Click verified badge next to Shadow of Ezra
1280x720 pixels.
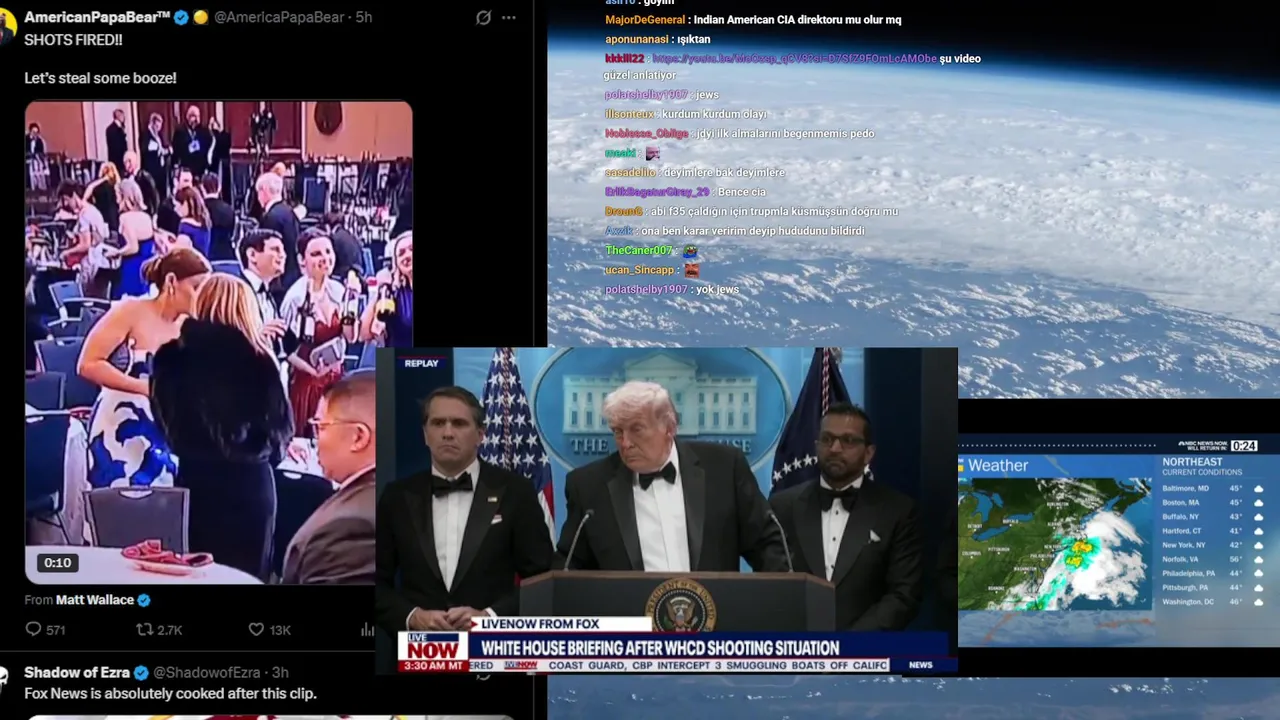tap(141, 673)
